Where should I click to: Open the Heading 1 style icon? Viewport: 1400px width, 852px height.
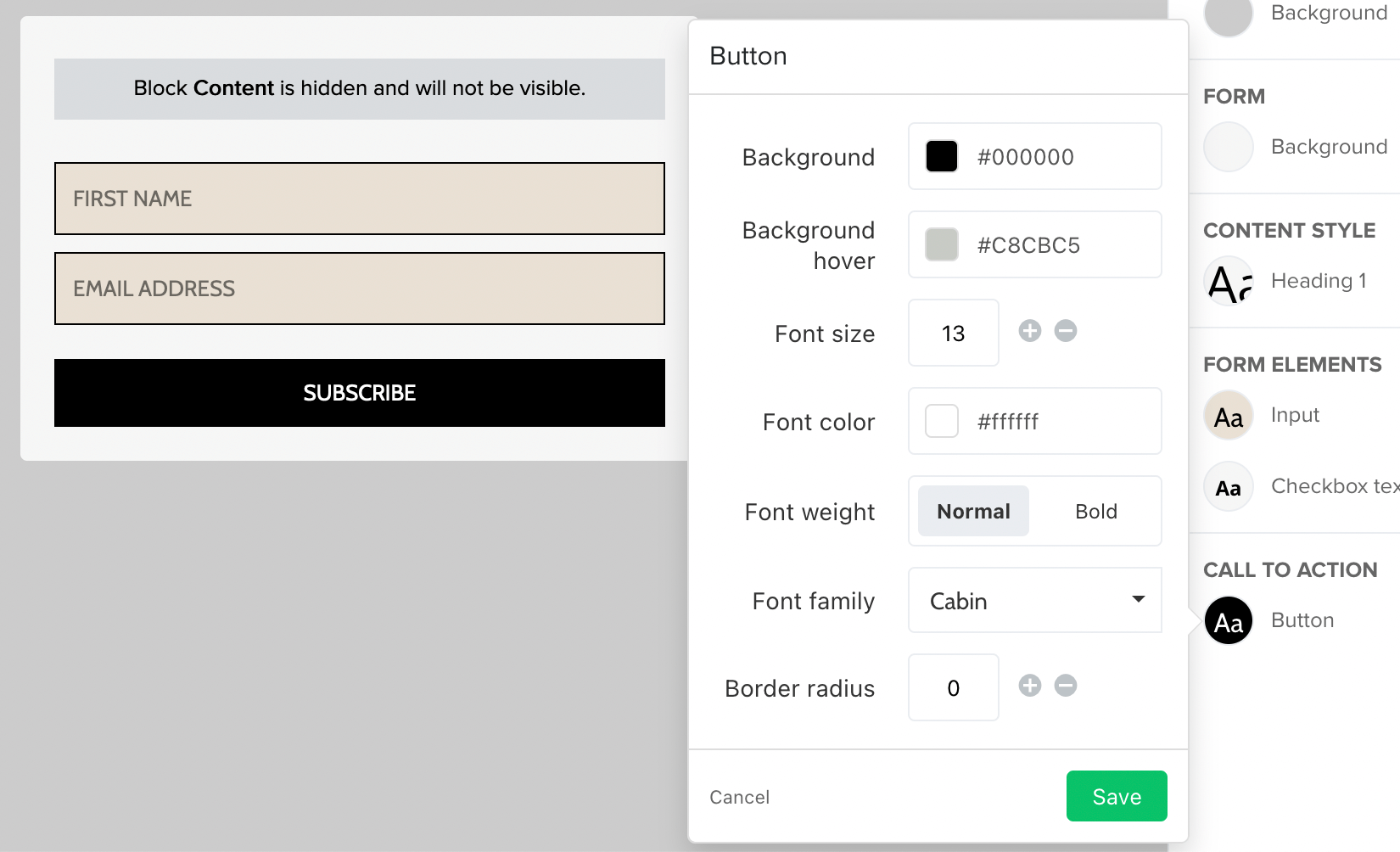[1229, 282]
